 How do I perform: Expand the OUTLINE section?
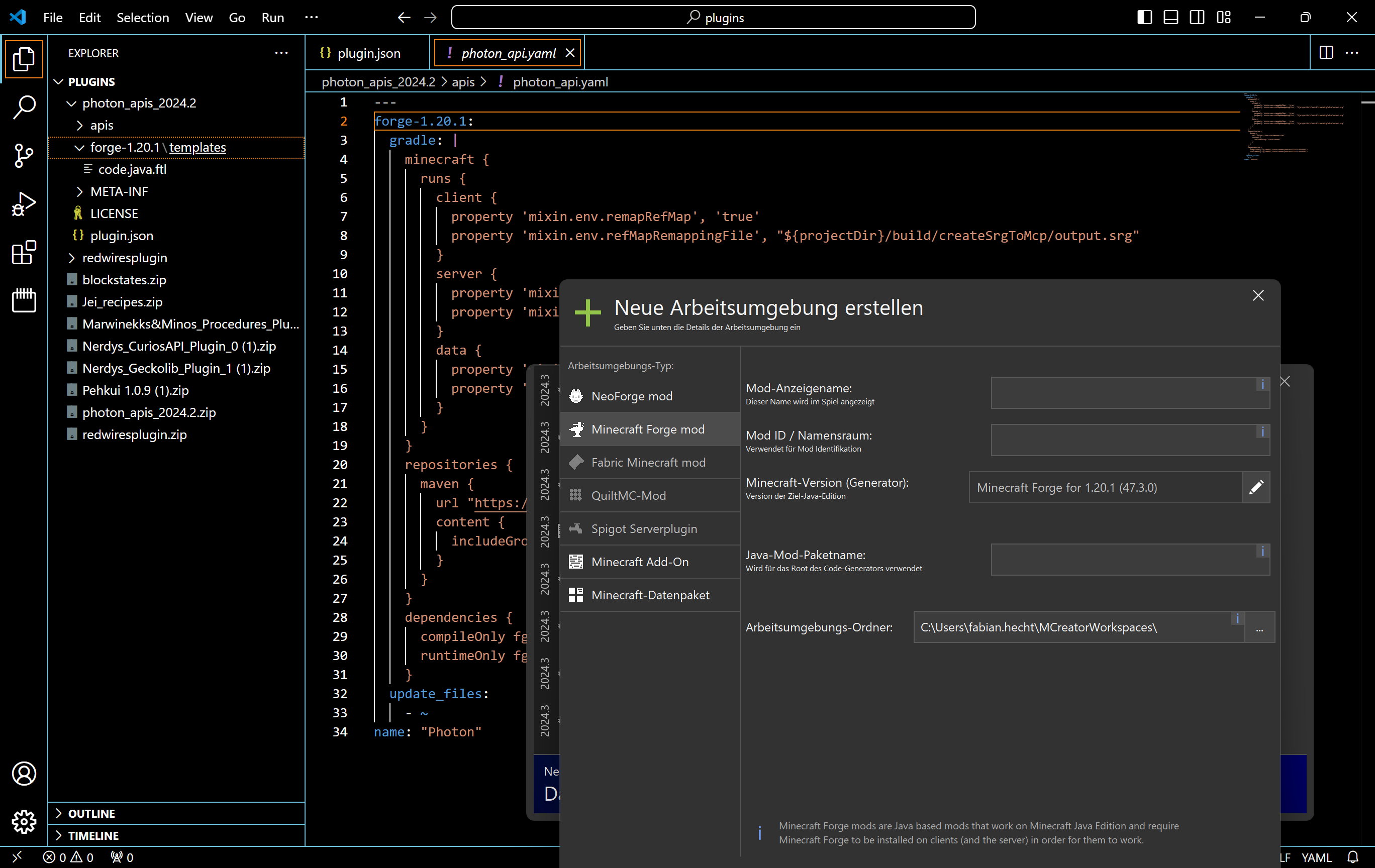(177, 813)
